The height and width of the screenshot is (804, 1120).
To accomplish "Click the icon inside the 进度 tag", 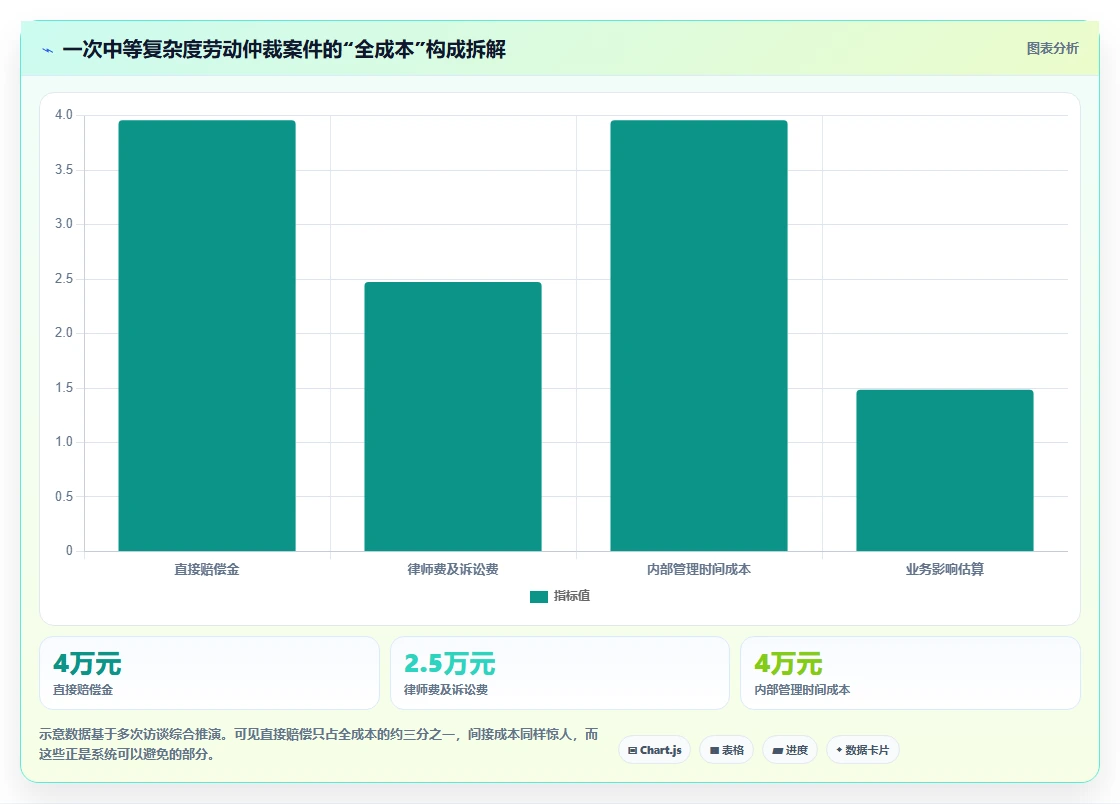I will coord(778,750).
